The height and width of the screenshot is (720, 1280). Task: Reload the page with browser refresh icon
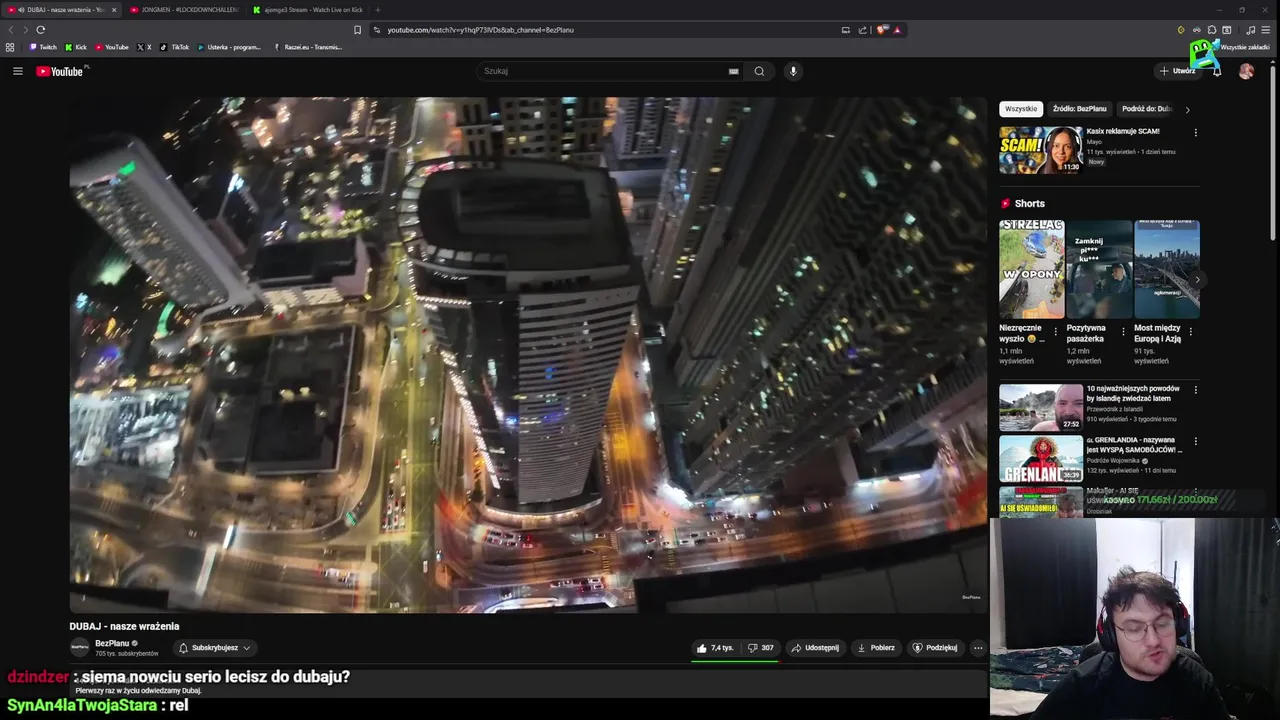[x=40, y=30]
